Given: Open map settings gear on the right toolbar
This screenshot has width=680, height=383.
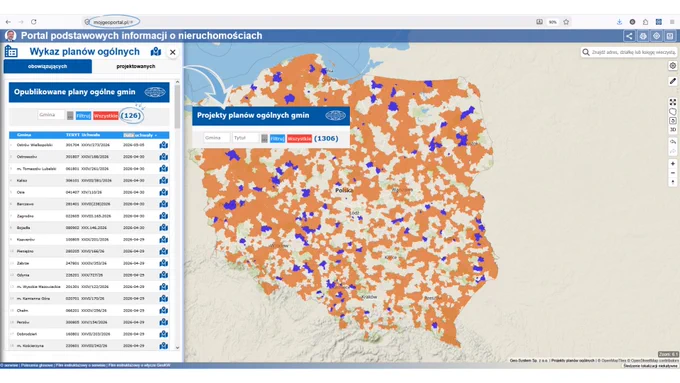Looking at the screenshot, I should coord(673,66).
